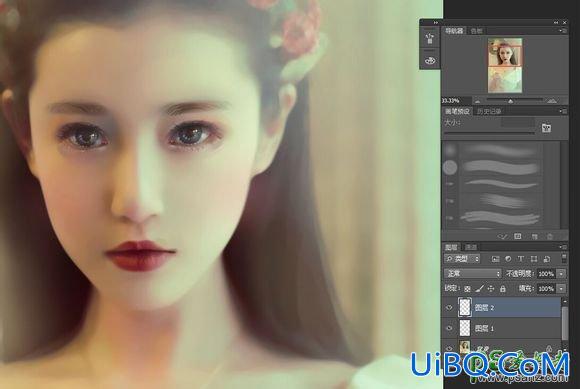Click the 填充 fill 100% field
The width and height of the screenshot is (580, 389).
pyautogui.click(x=546, y=288)
